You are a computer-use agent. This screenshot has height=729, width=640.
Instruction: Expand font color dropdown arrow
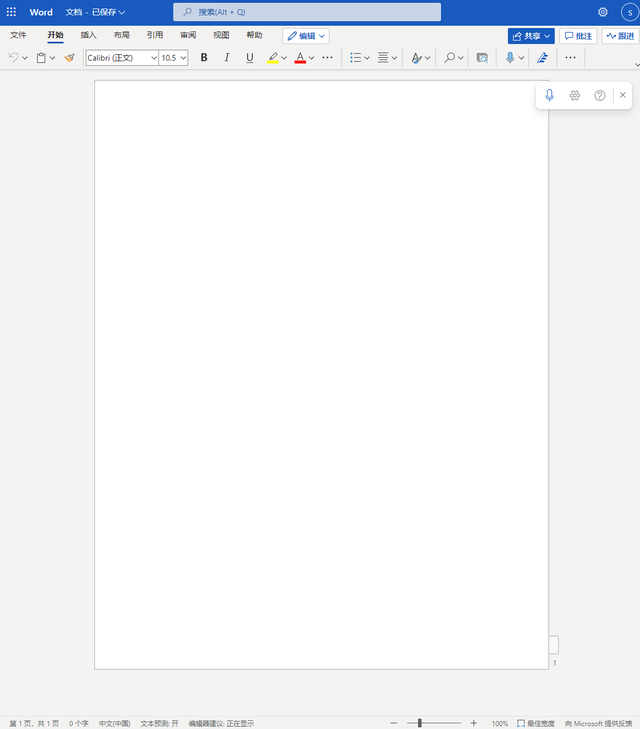click(x=311, y=58)
